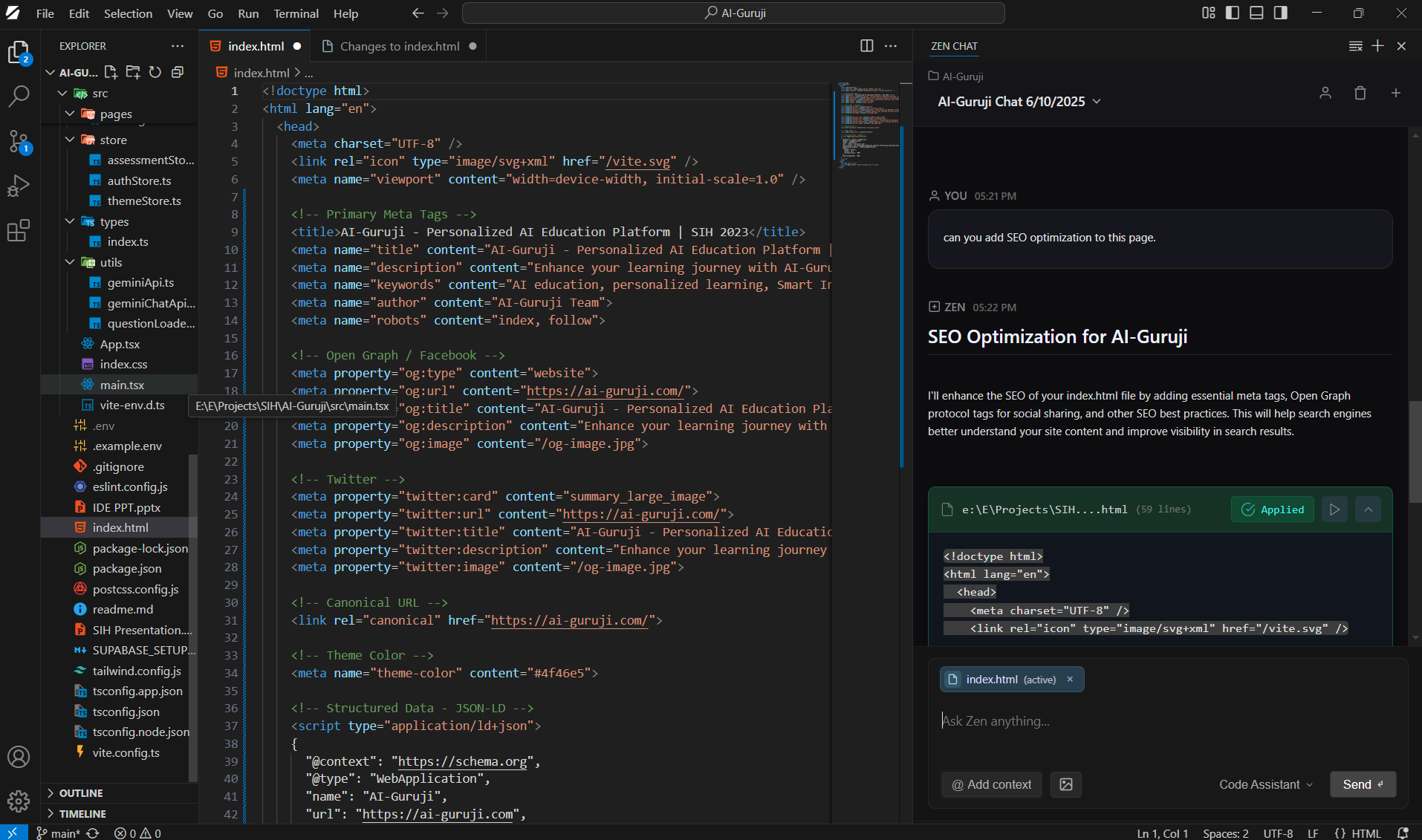1422x840 pixels.
Task: Click the editor minimap
Action: tap(869, 126)
